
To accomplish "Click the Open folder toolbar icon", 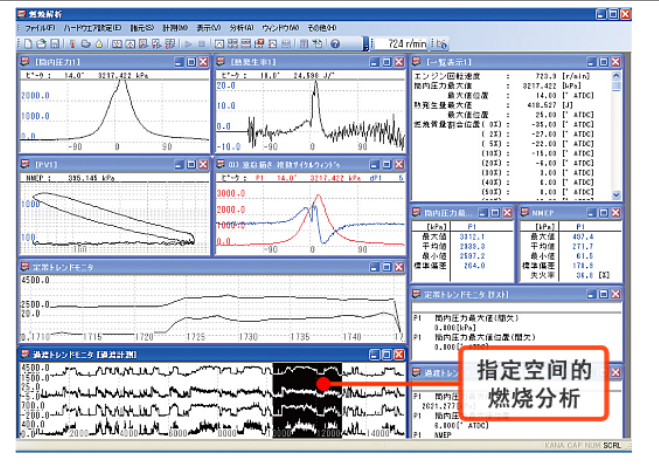I will click(x=42, y=45).
